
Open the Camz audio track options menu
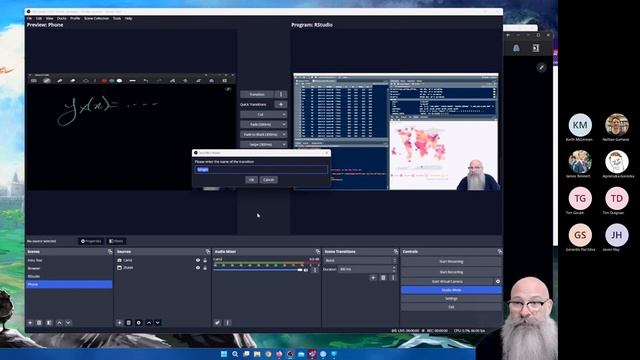(315, 270)
